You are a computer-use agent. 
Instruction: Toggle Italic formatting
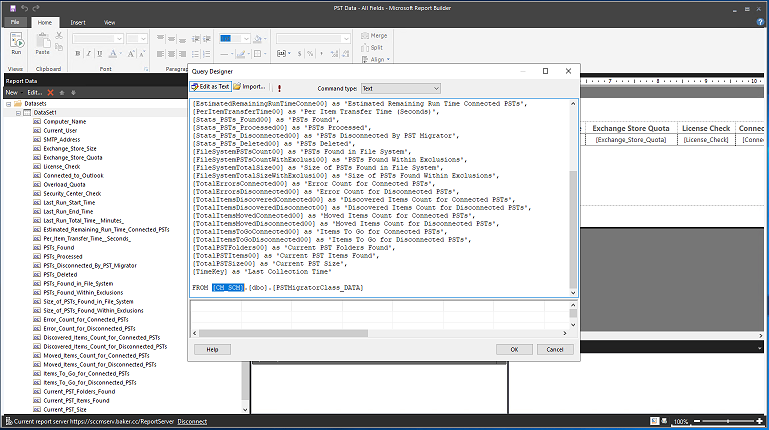[x=89, y=53]
